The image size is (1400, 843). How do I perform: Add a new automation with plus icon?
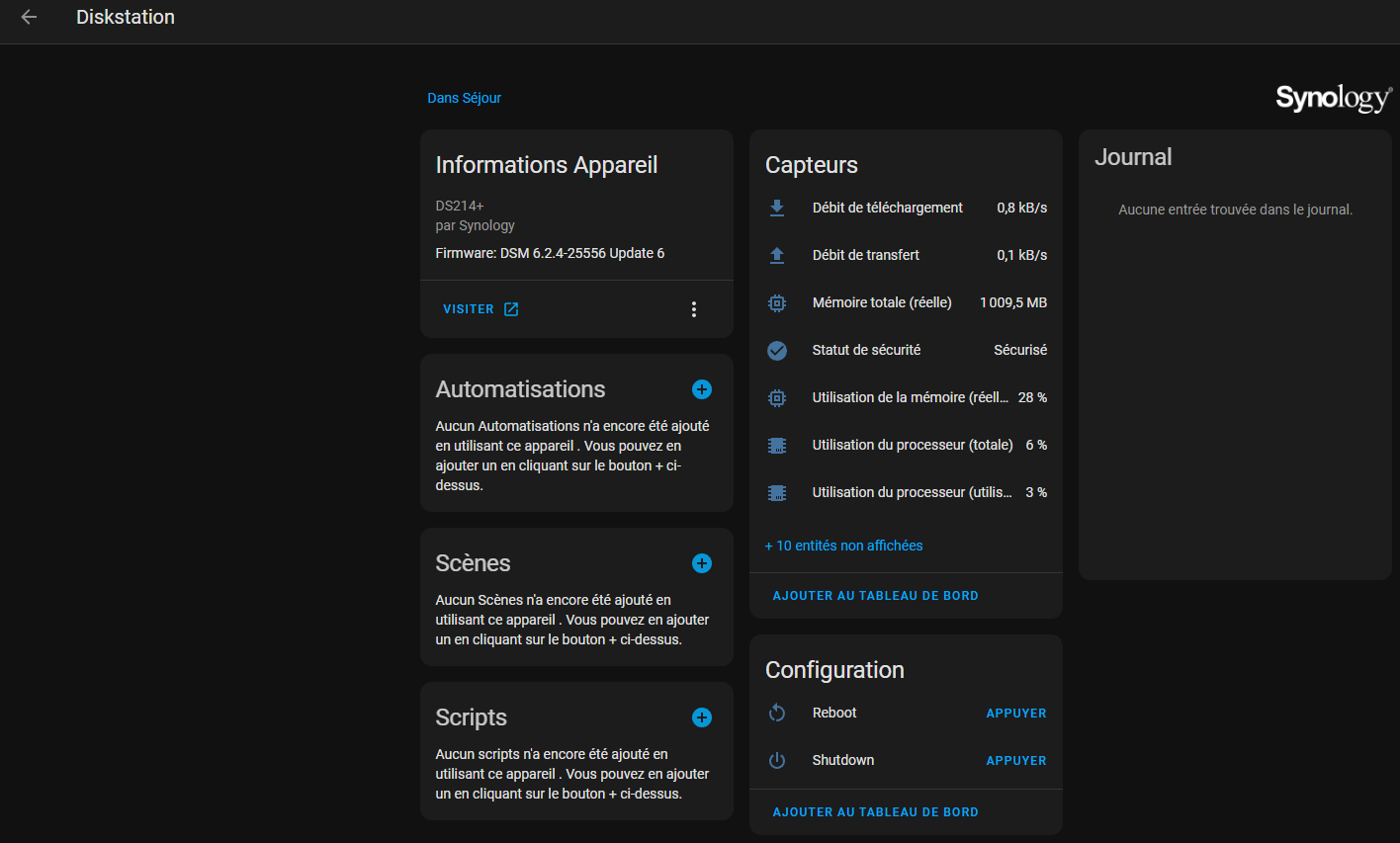[702, 389]
